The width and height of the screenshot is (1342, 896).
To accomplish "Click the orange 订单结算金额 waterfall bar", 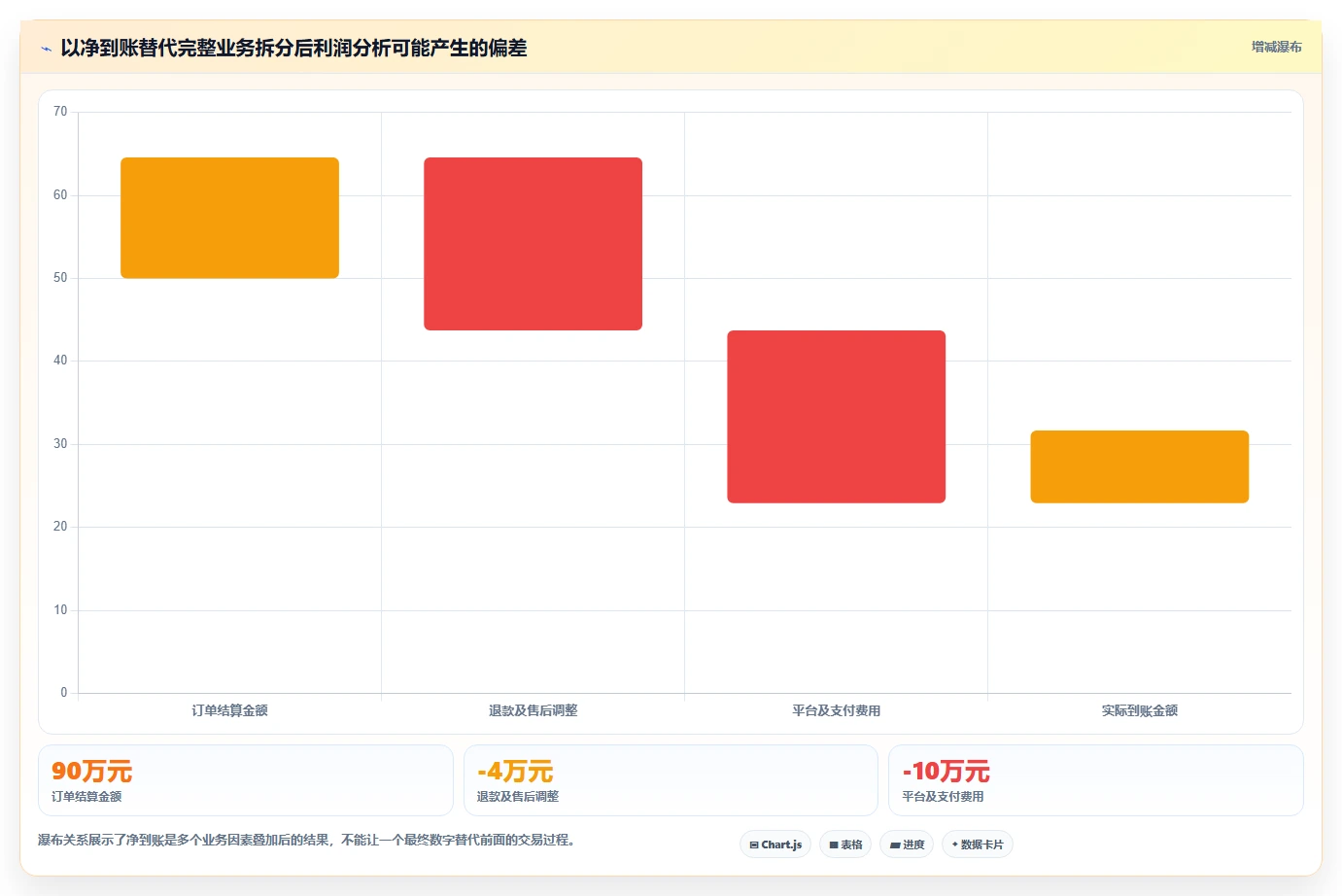I will [229, 218].
